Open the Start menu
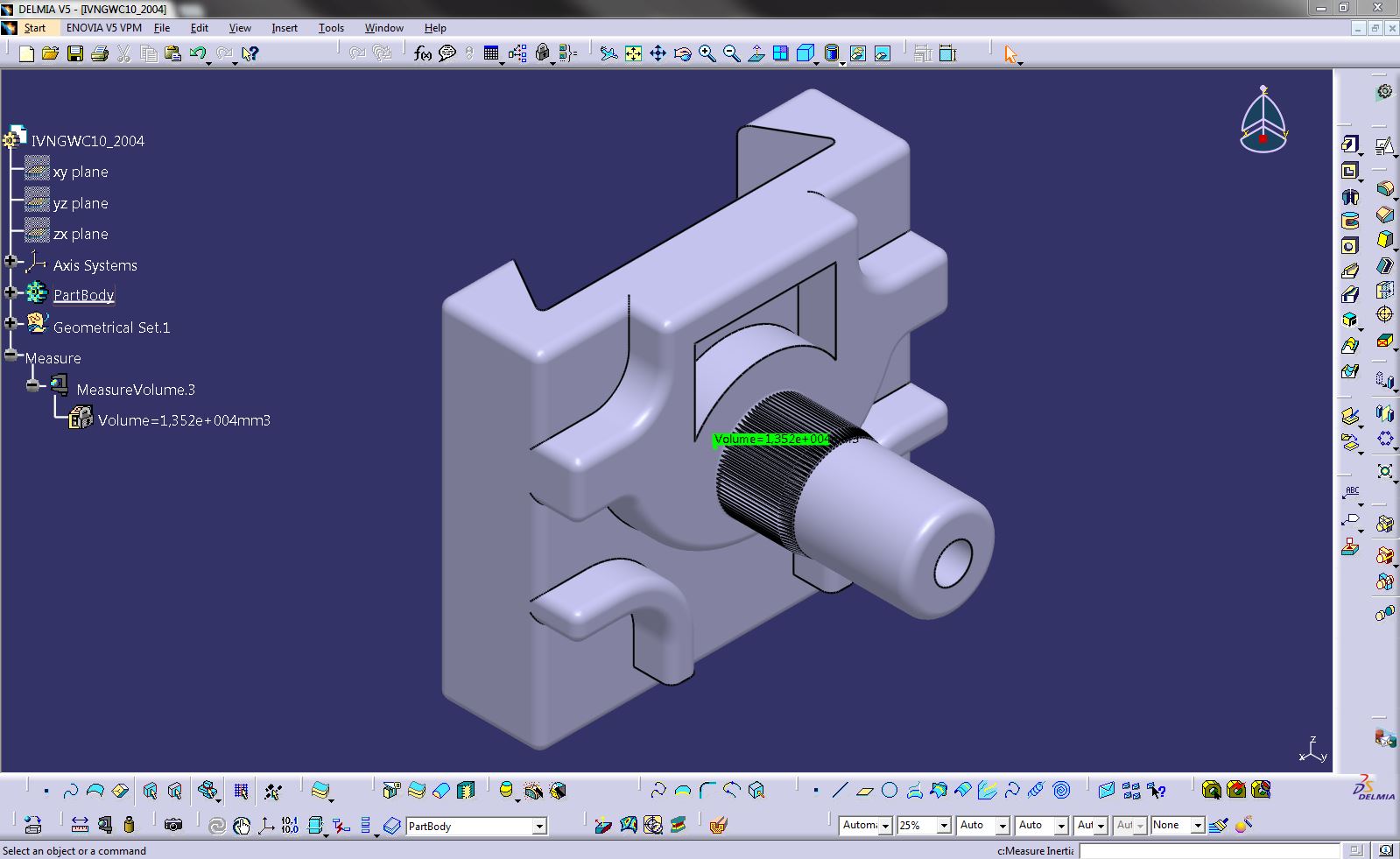The width and height of the screenshot is (1400, 859). pos(35,28)
